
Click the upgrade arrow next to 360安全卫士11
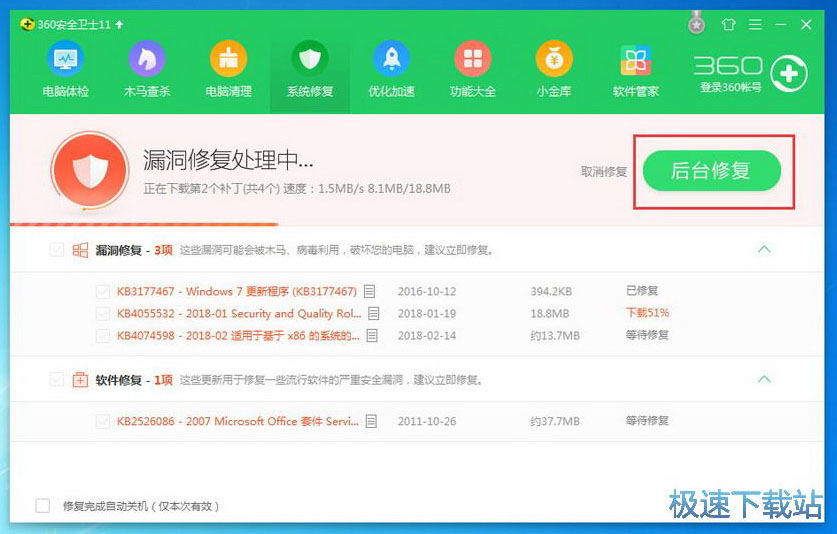coord(119,25)
